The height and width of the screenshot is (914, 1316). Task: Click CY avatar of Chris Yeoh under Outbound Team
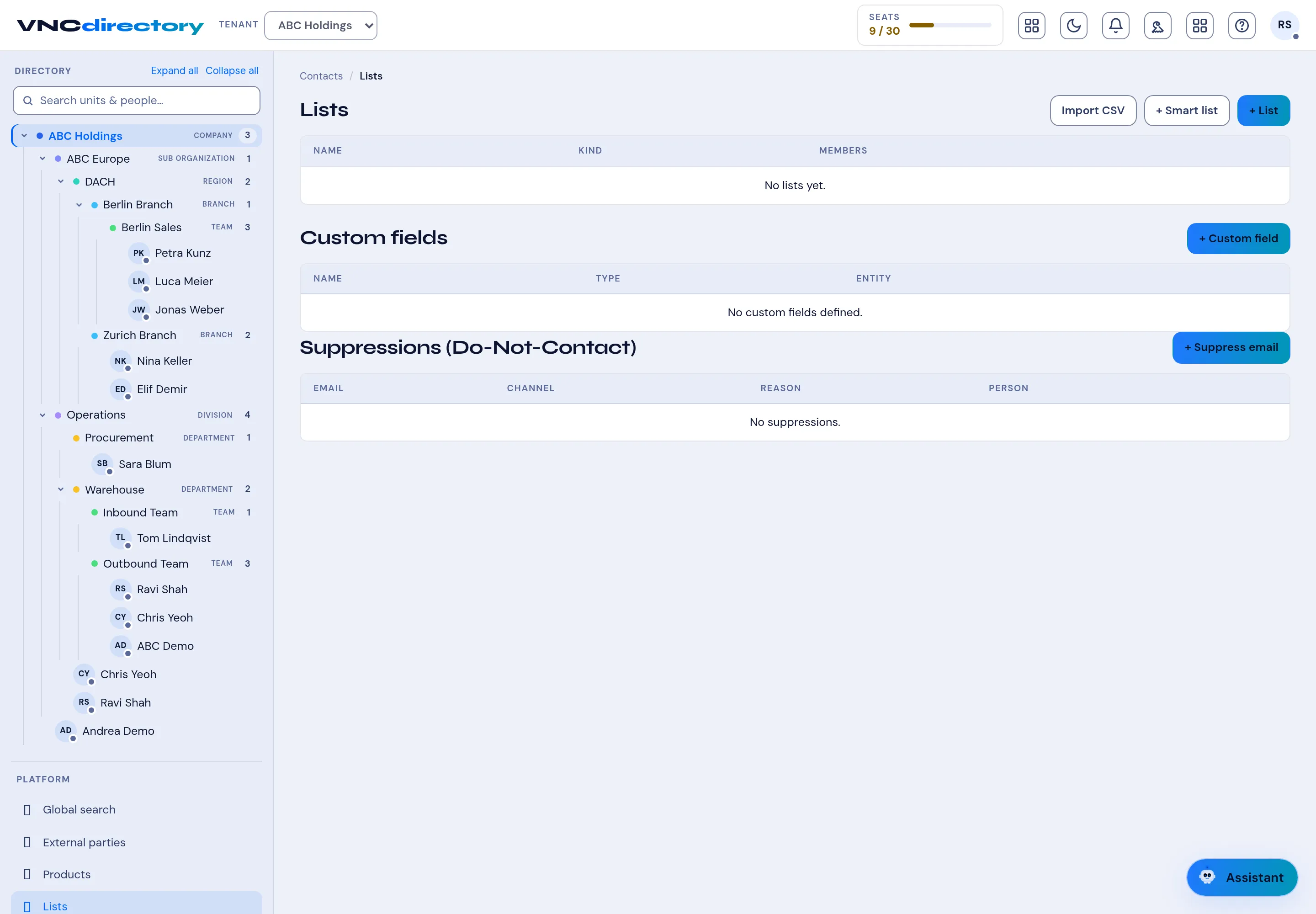[120, 617]
